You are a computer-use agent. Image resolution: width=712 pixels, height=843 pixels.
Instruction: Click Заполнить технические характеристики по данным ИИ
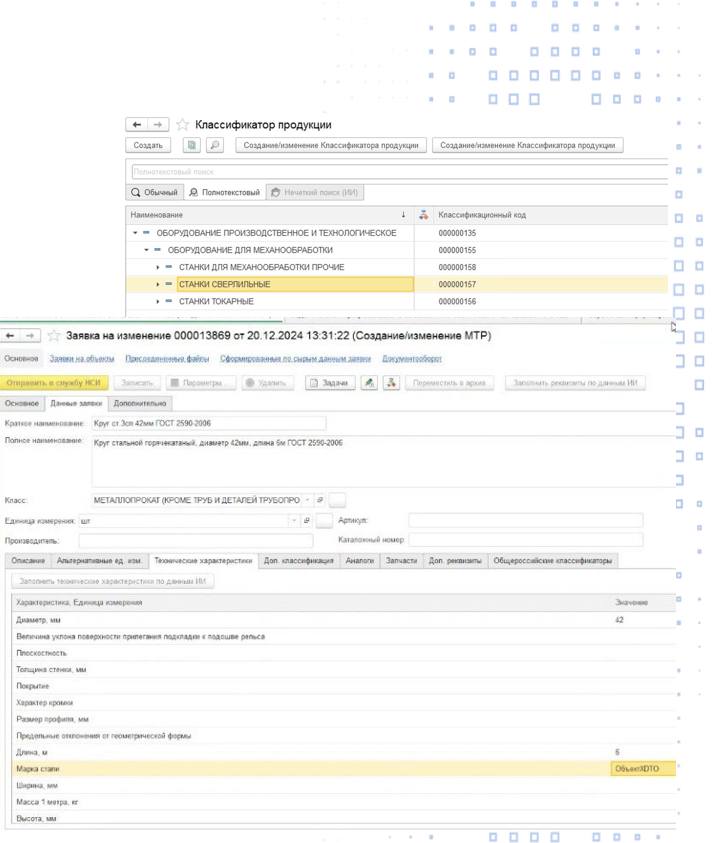112,581
